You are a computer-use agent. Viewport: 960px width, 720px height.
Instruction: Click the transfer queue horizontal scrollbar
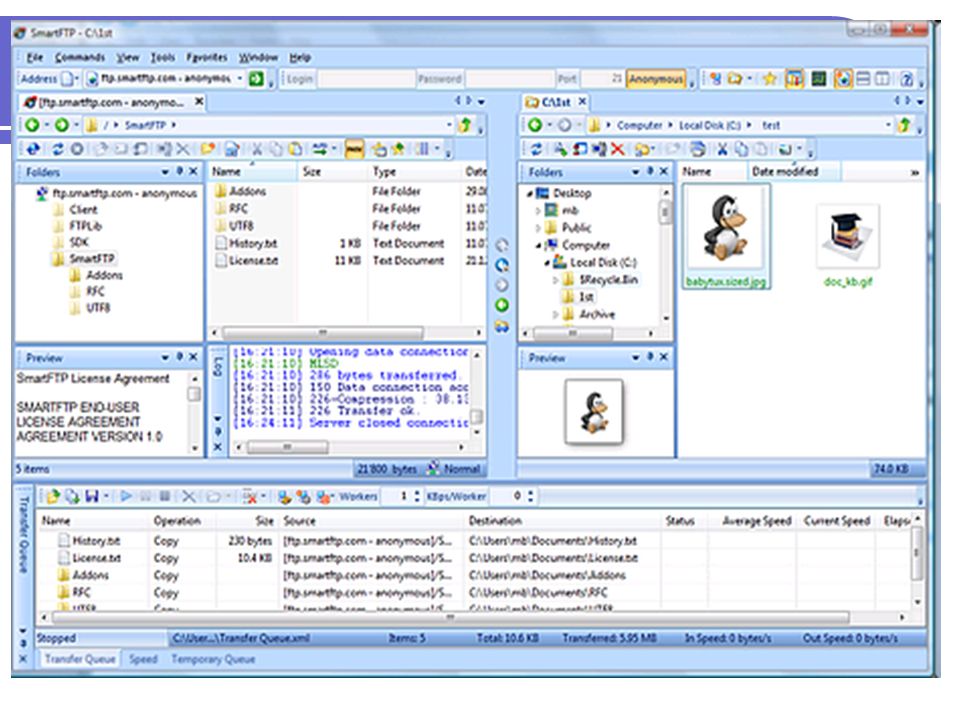pos(451,617)
